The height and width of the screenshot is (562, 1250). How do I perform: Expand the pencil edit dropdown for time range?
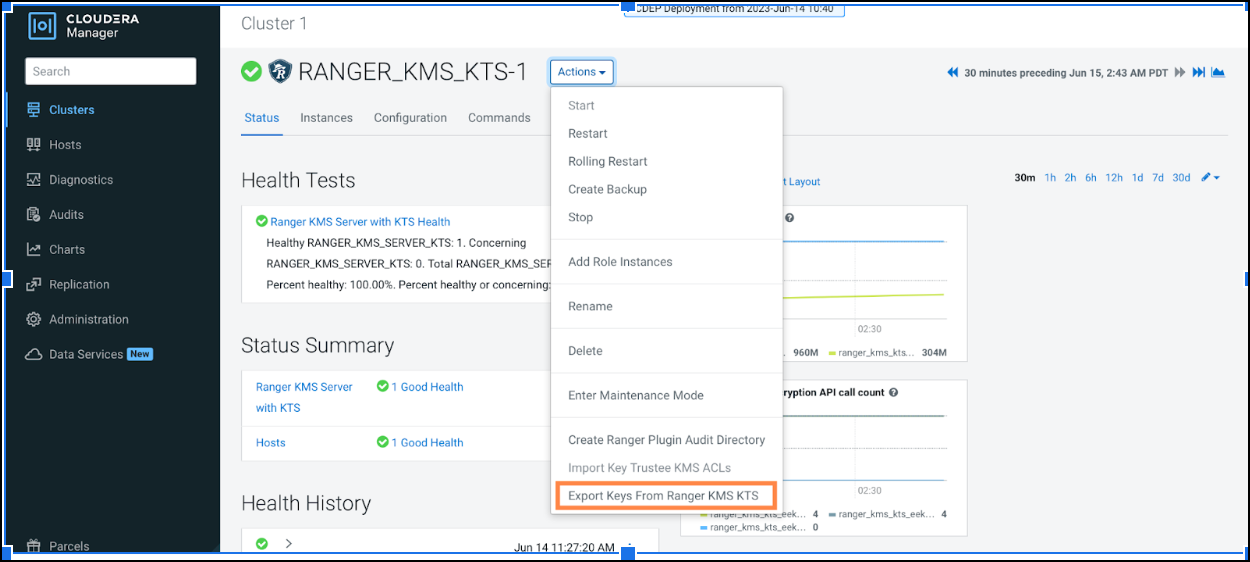1210,178
